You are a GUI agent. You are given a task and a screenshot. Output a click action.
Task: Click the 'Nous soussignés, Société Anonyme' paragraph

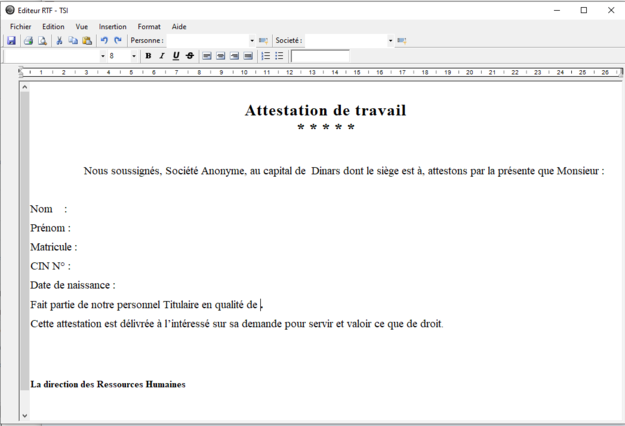(344, 171)
